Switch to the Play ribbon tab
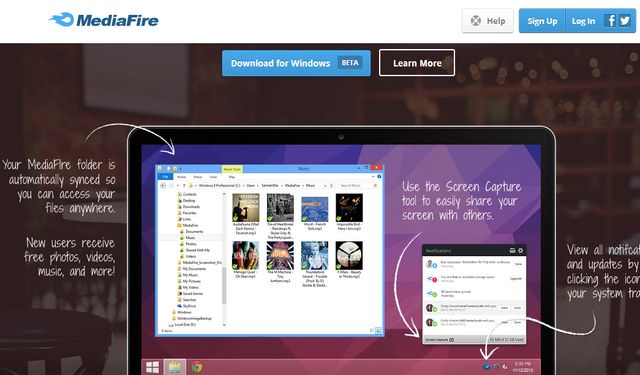The image size is (640, 375). click(232, 177)
